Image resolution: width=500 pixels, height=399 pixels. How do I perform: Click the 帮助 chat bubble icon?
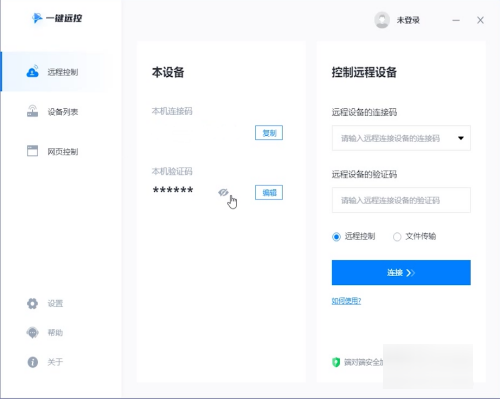(32, 332)
